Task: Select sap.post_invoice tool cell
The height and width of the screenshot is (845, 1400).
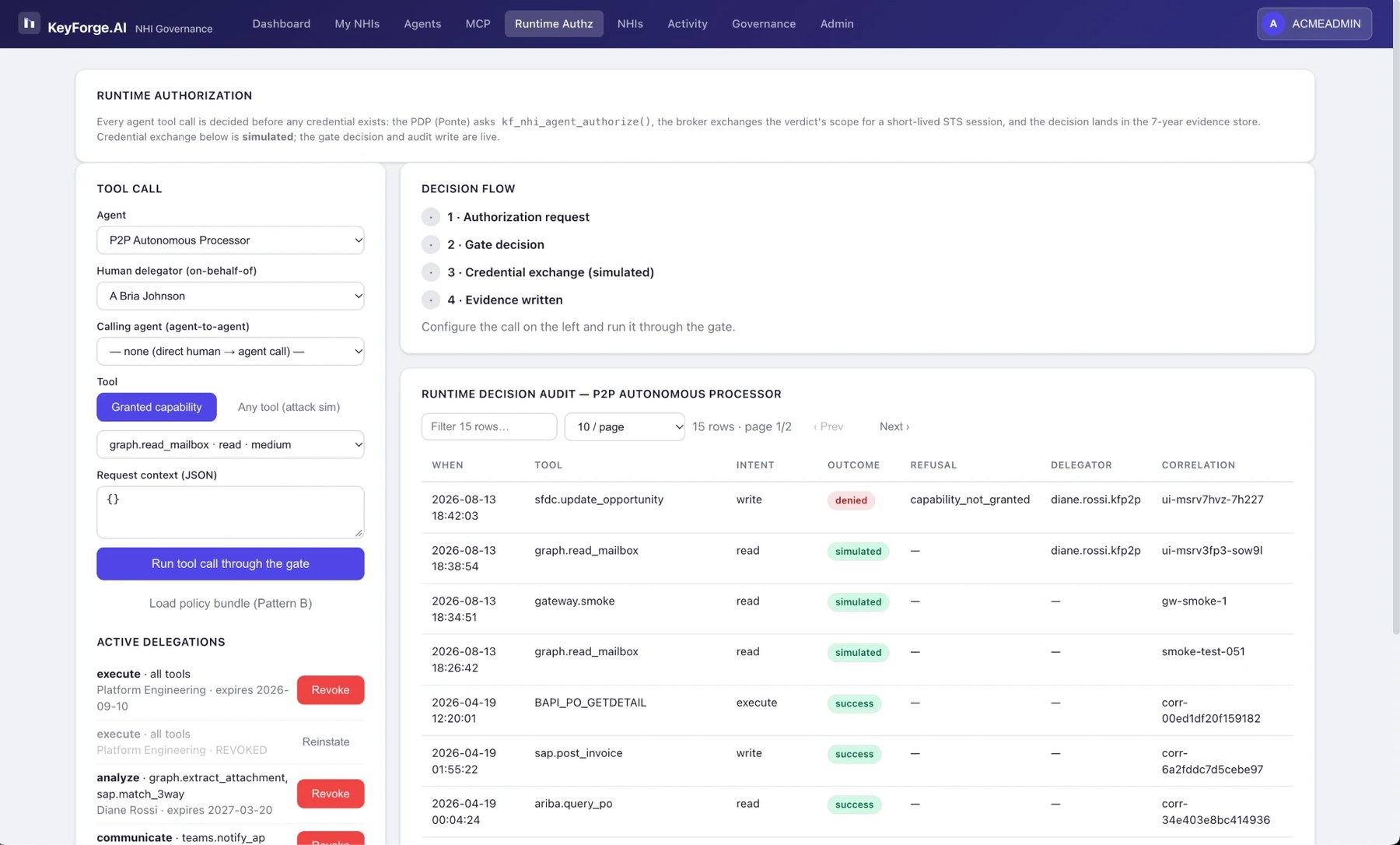Action: tap(579, 752)
